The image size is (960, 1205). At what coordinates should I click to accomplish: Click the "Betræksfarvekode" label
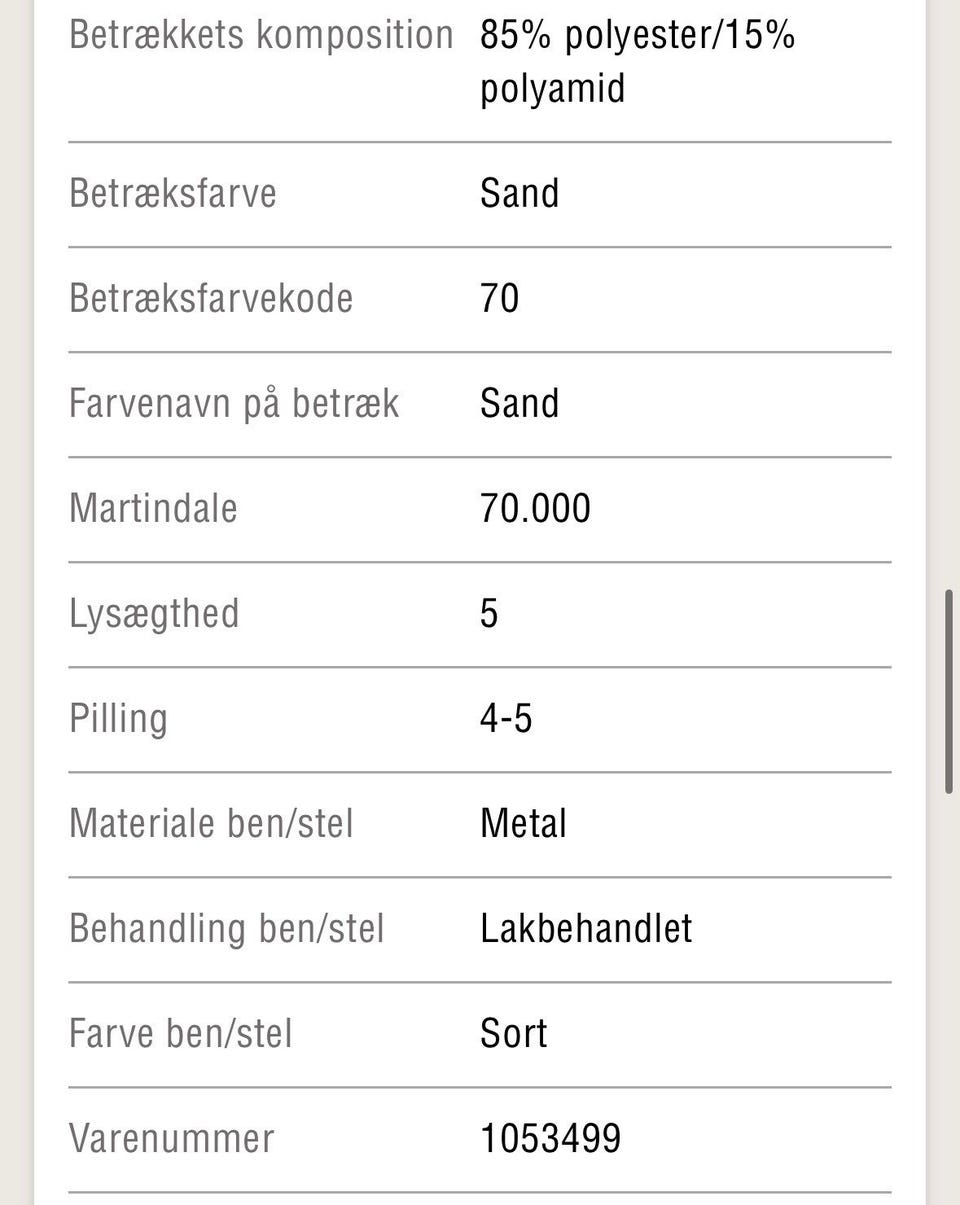[211, 298]
